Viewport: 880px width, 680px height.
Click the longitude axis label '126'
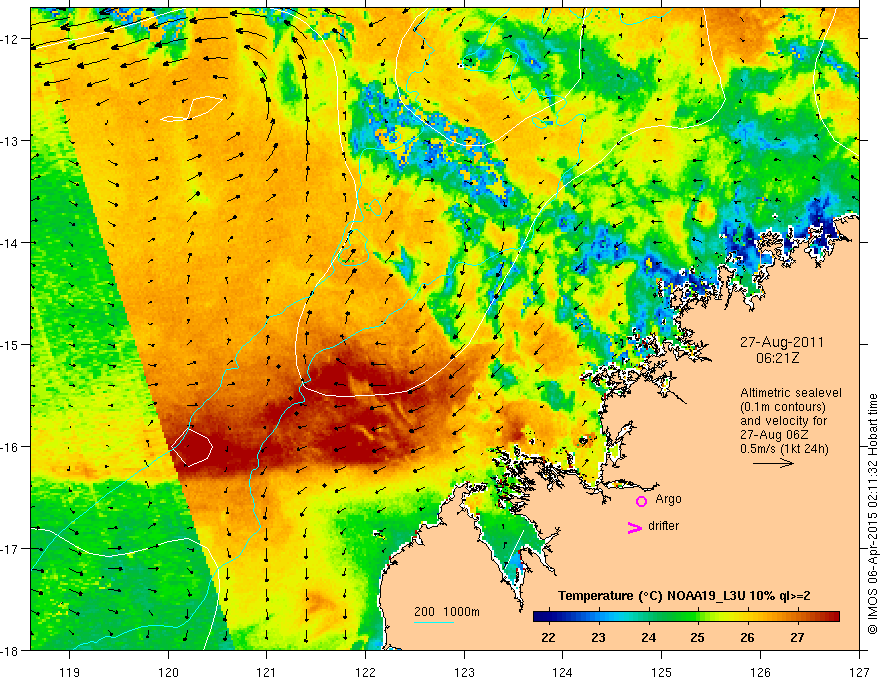(x=760, y=672)
